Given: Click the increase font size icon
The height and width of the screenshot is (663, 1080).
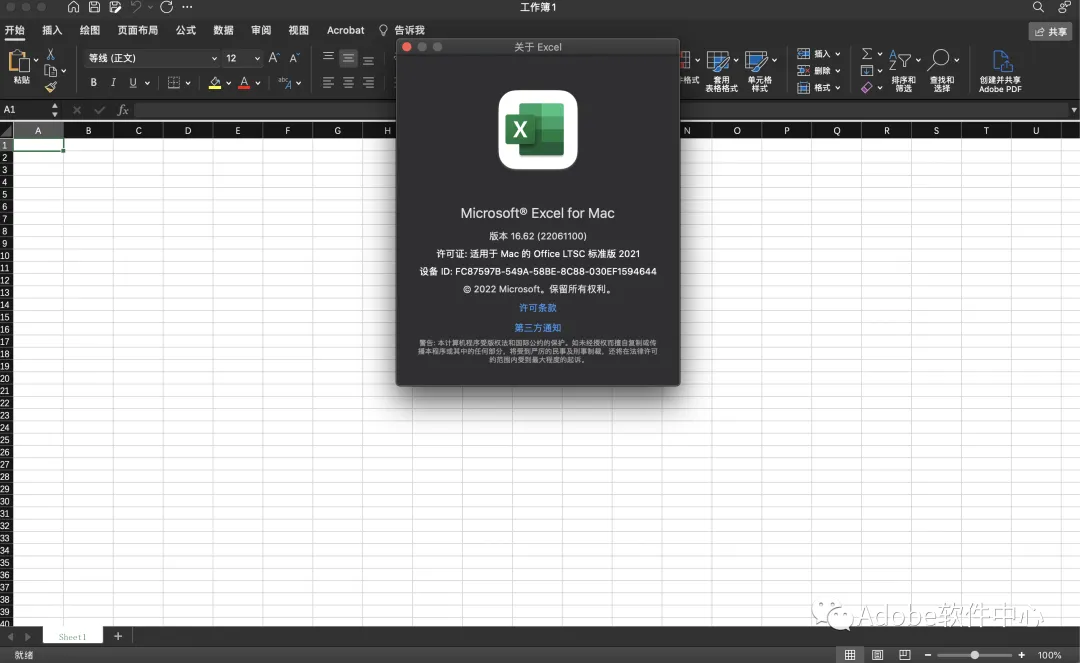Looking at the screenshot, I should (273, 58).
